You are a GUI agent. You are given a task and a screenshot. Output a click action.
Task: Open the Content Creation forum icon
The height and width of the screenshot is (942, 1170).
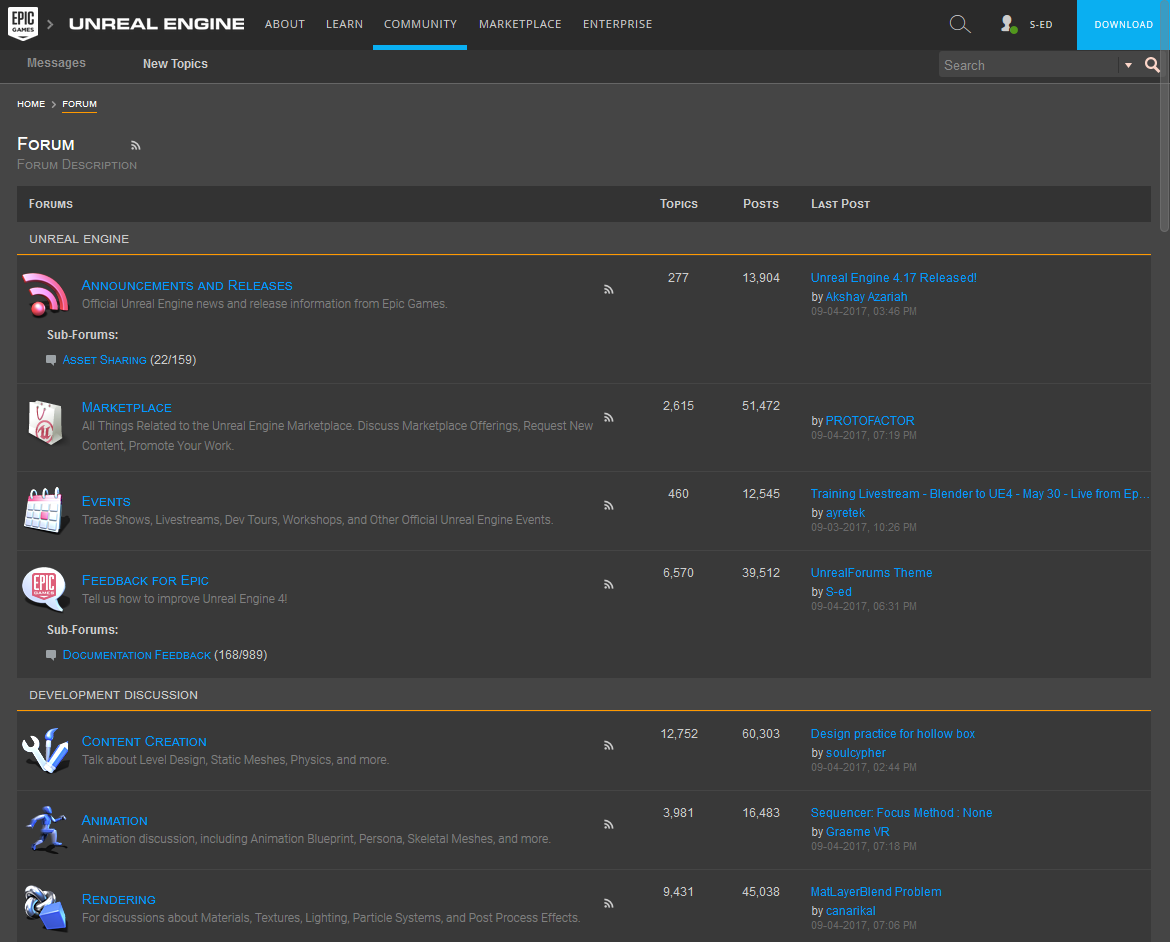point(44,747)
